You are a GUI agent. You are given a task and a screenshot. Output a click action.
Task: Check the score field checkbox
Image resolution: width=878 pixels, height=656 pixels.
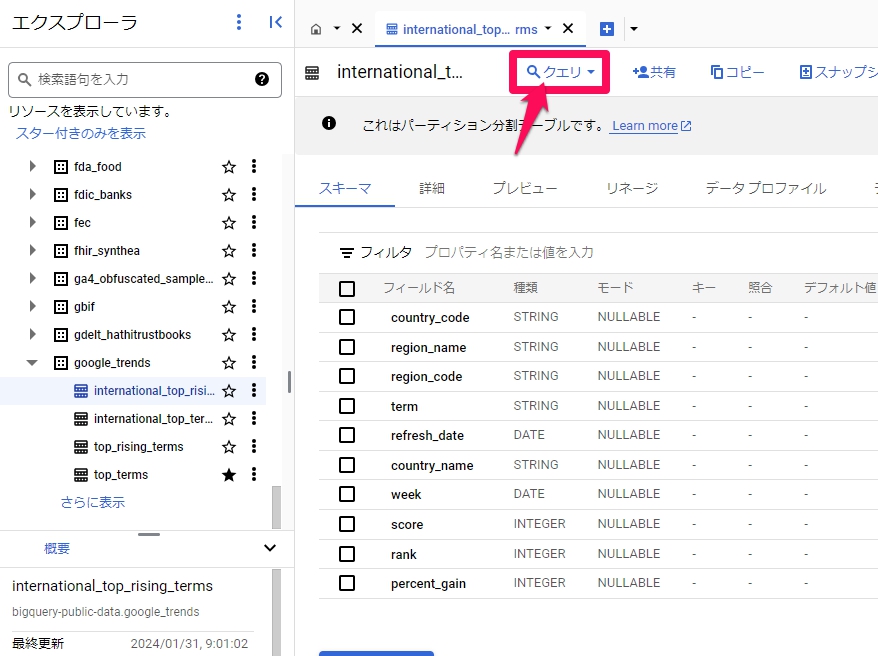(347, 524)
